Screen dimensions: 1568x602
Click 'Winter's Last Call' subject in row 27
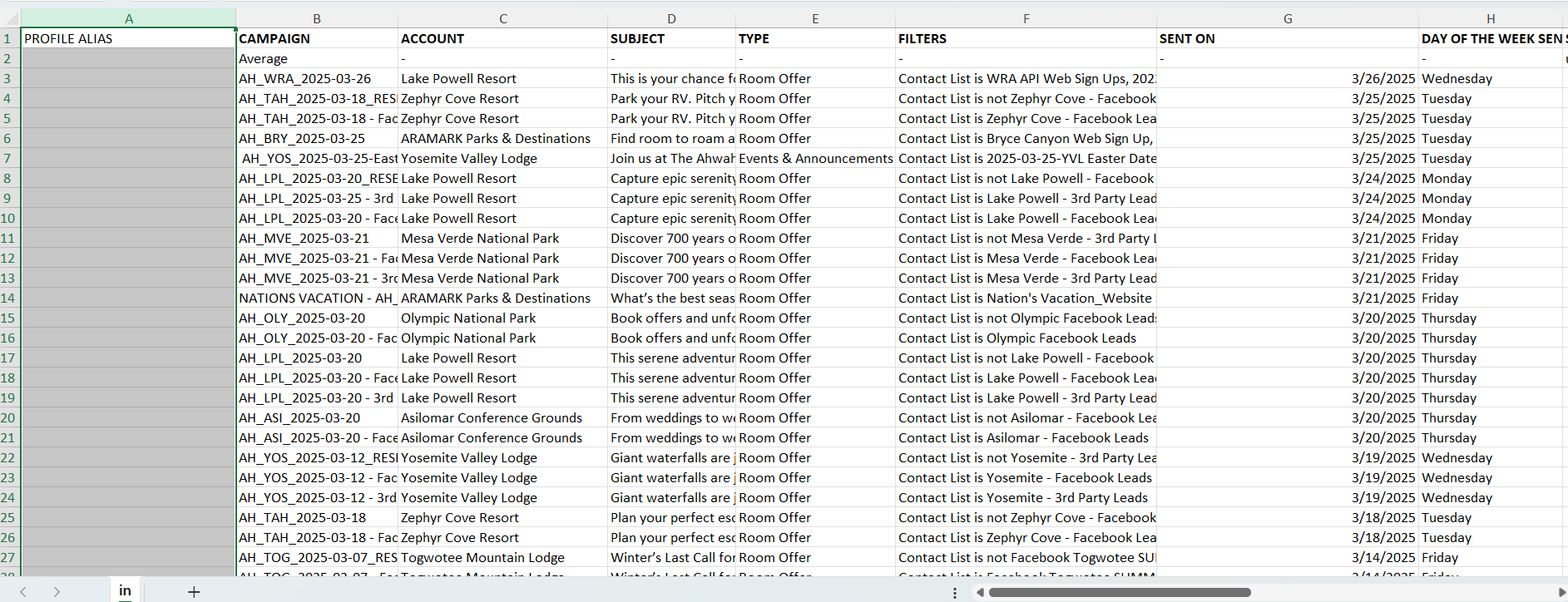point(671,557)
